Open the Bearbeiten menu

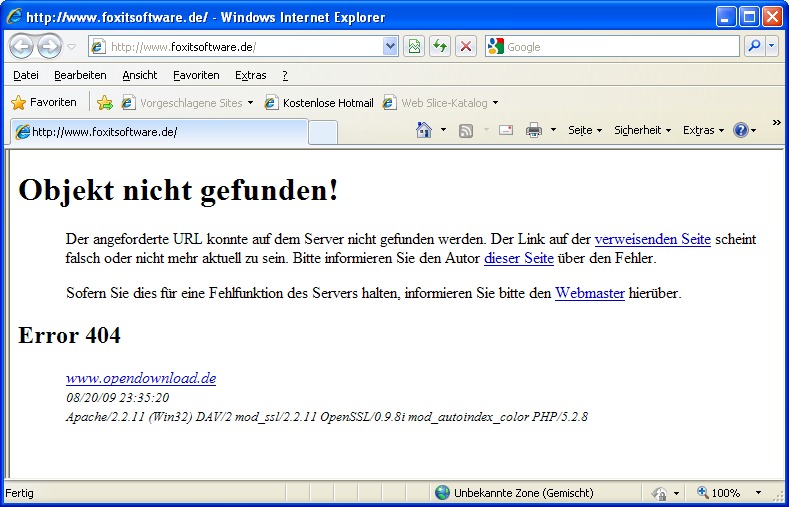[81, 75]
